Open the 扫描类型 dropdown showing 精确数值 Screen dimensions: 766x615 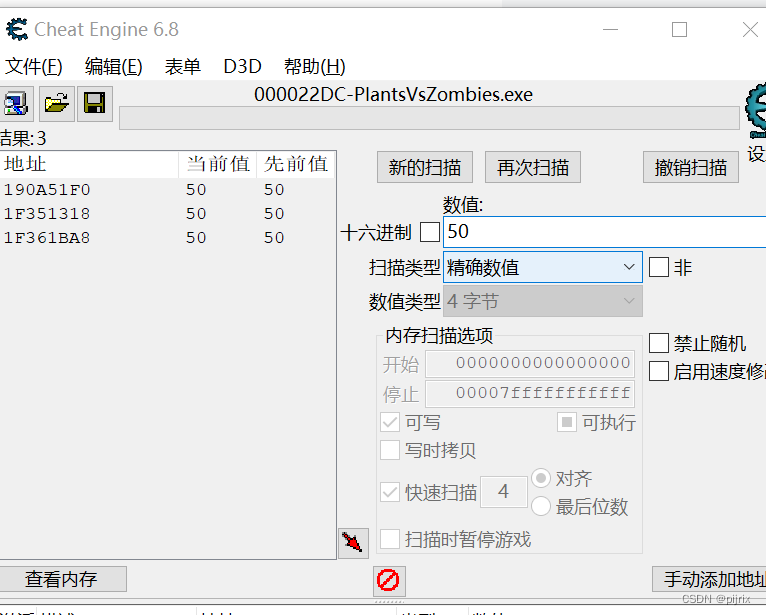coord(542,267)
